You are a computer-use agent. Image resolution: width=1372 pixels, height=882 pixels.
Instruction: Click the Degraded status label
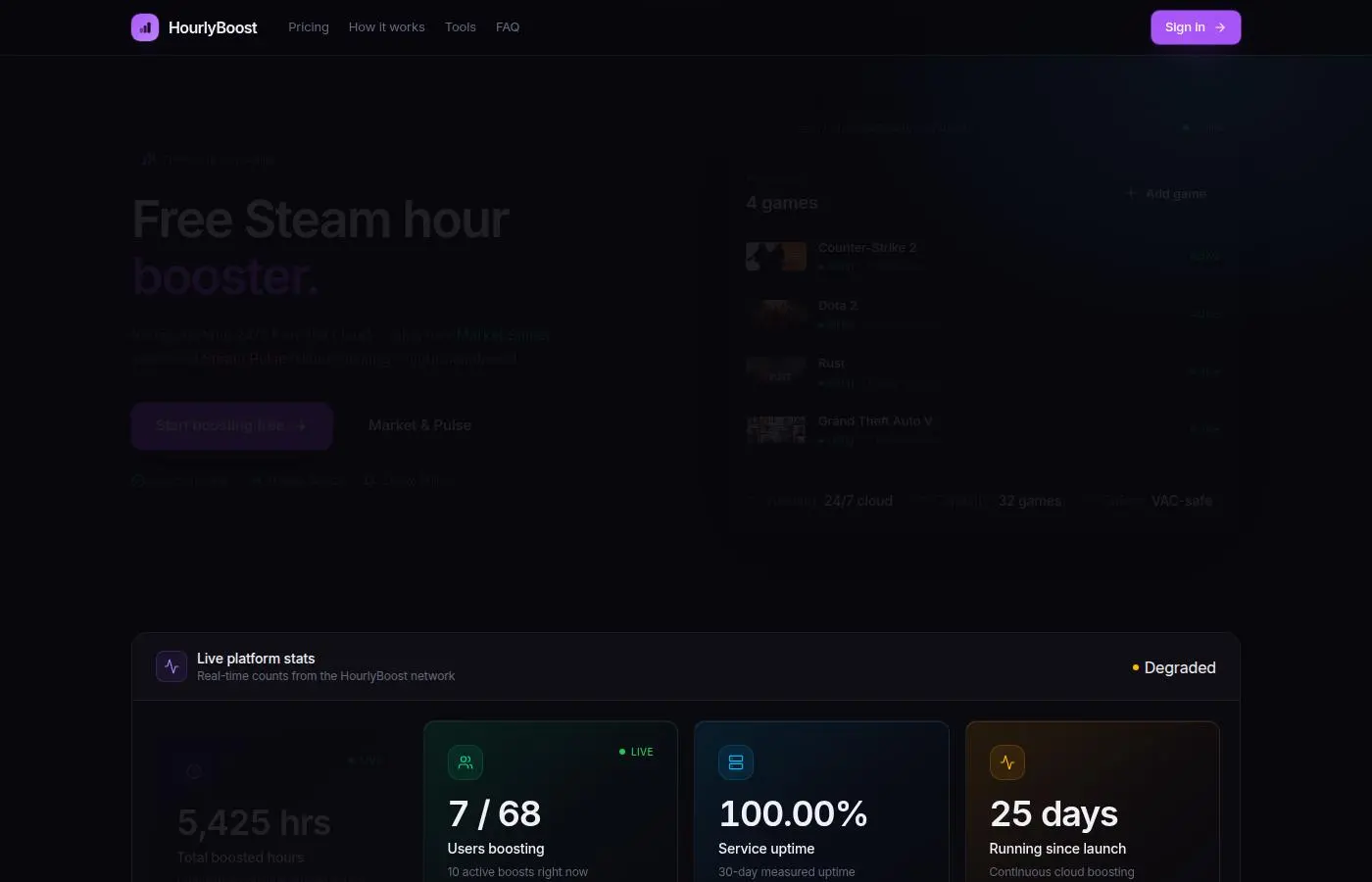pyautogui.click(x=1180, y=667)
